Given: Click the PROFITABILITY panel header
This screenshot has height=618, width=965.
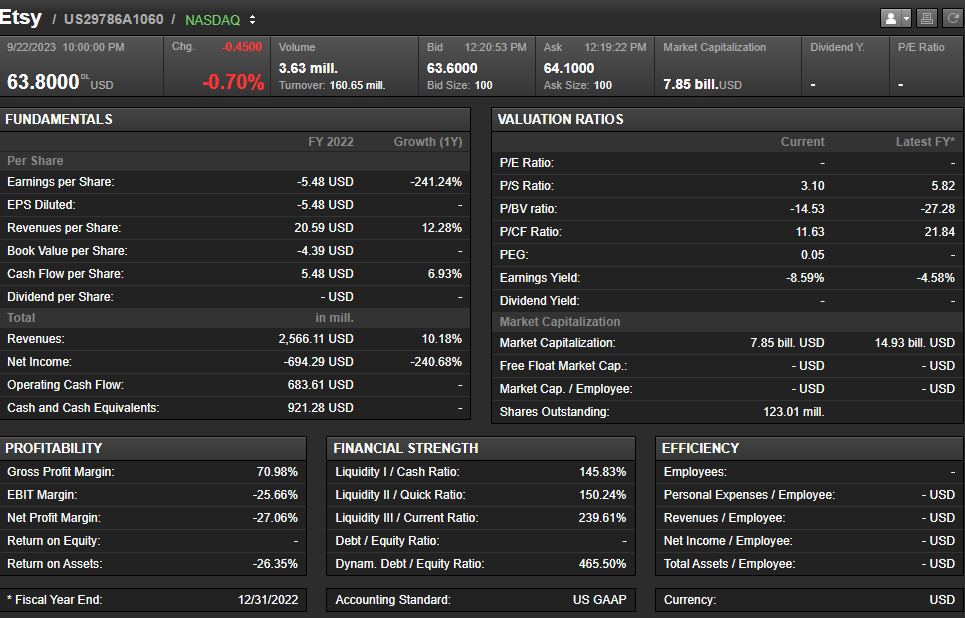Looking at the screenshot, I should 153,448.
